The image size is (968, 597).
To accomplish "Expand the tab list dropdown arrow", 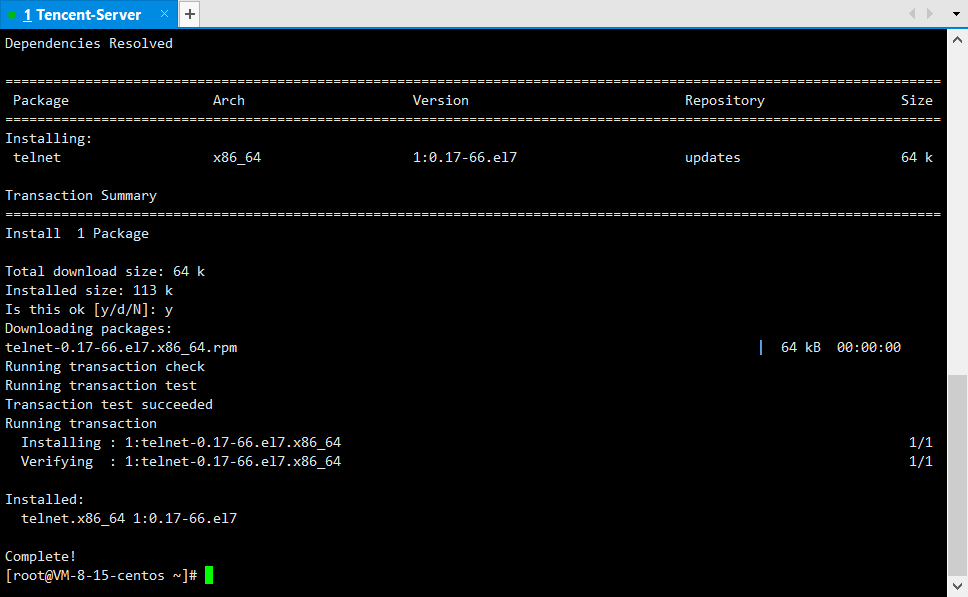I will 957,14.
